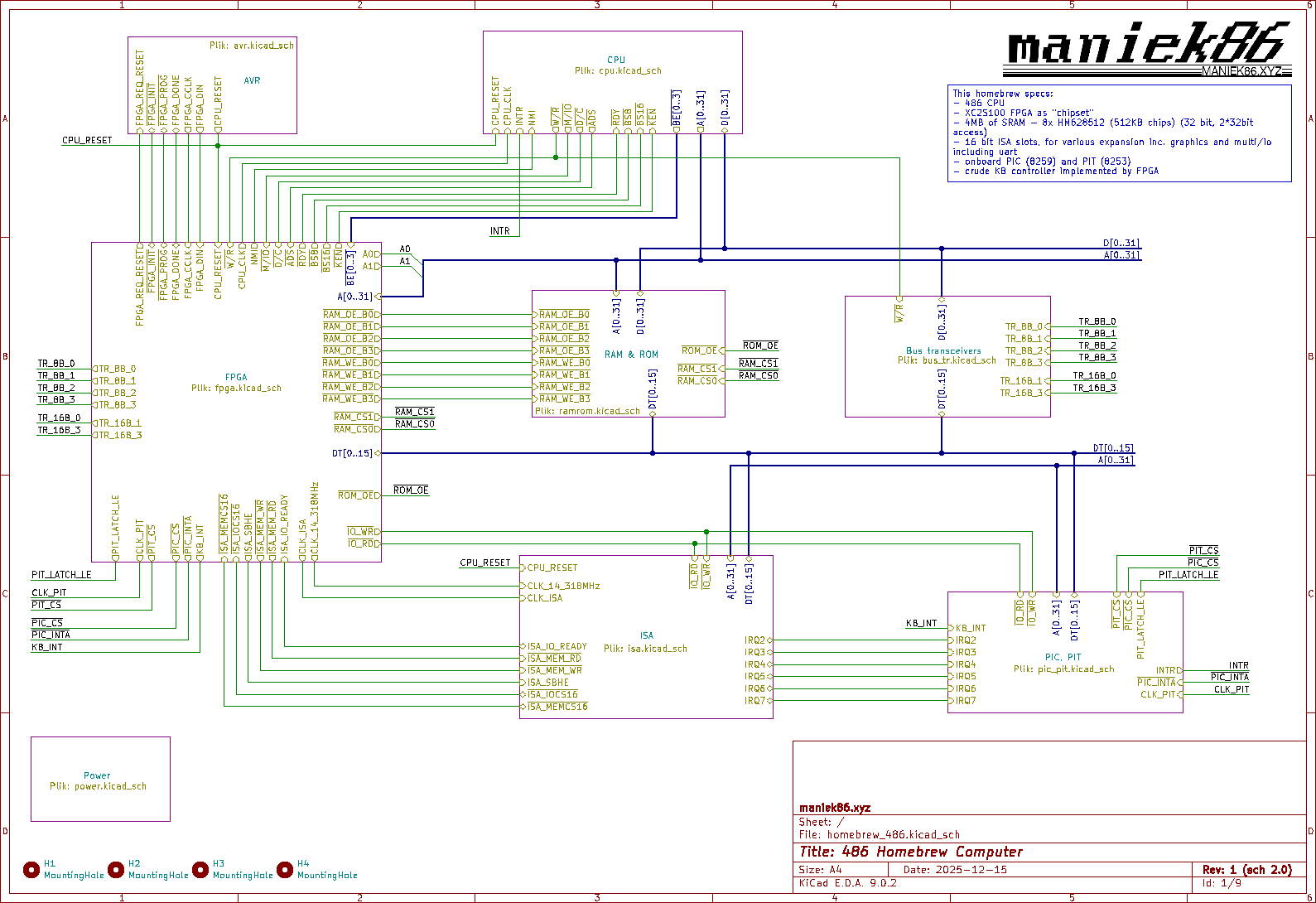Select the INTR net label below the CPU

coord(500,231)
